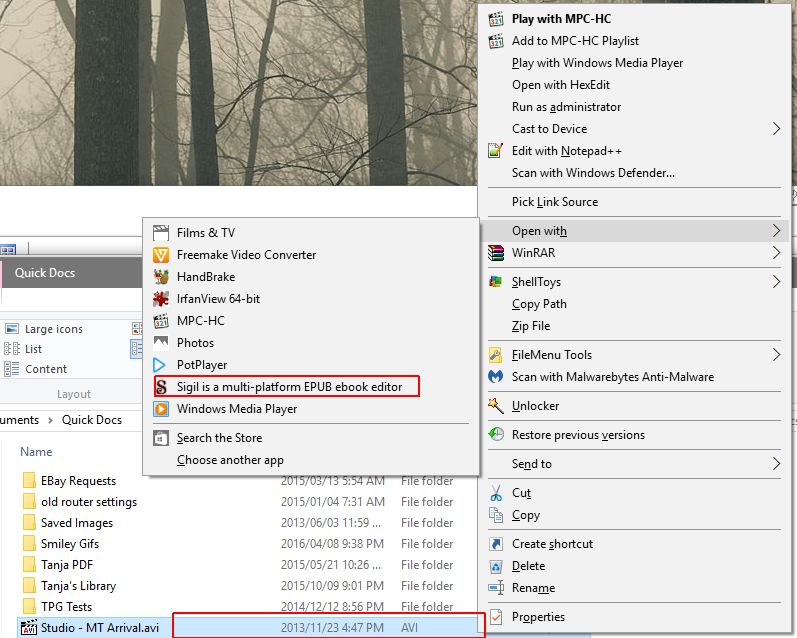Choose Play with Windows Media Player
Image resolution: width=797 pixels, height=638 pixels.
[x=597, y=63]
